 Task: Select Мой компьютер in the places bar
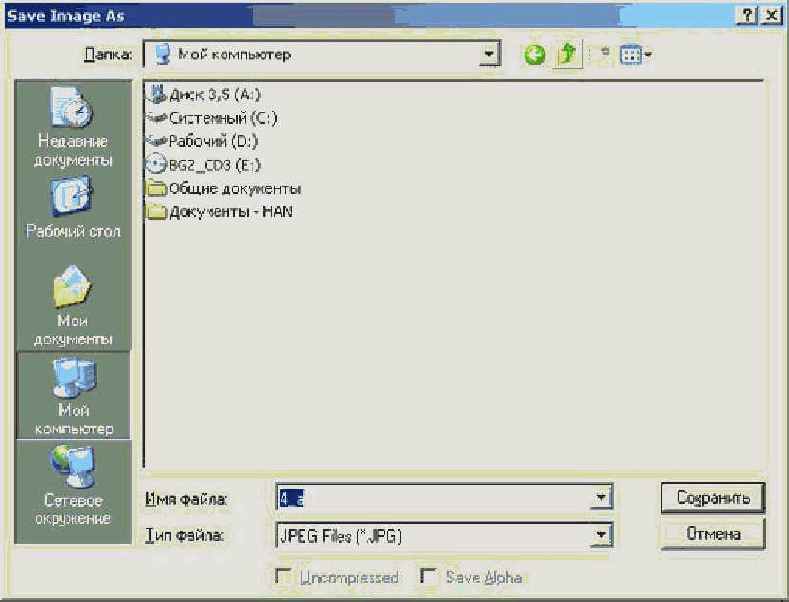coord(73,396)
